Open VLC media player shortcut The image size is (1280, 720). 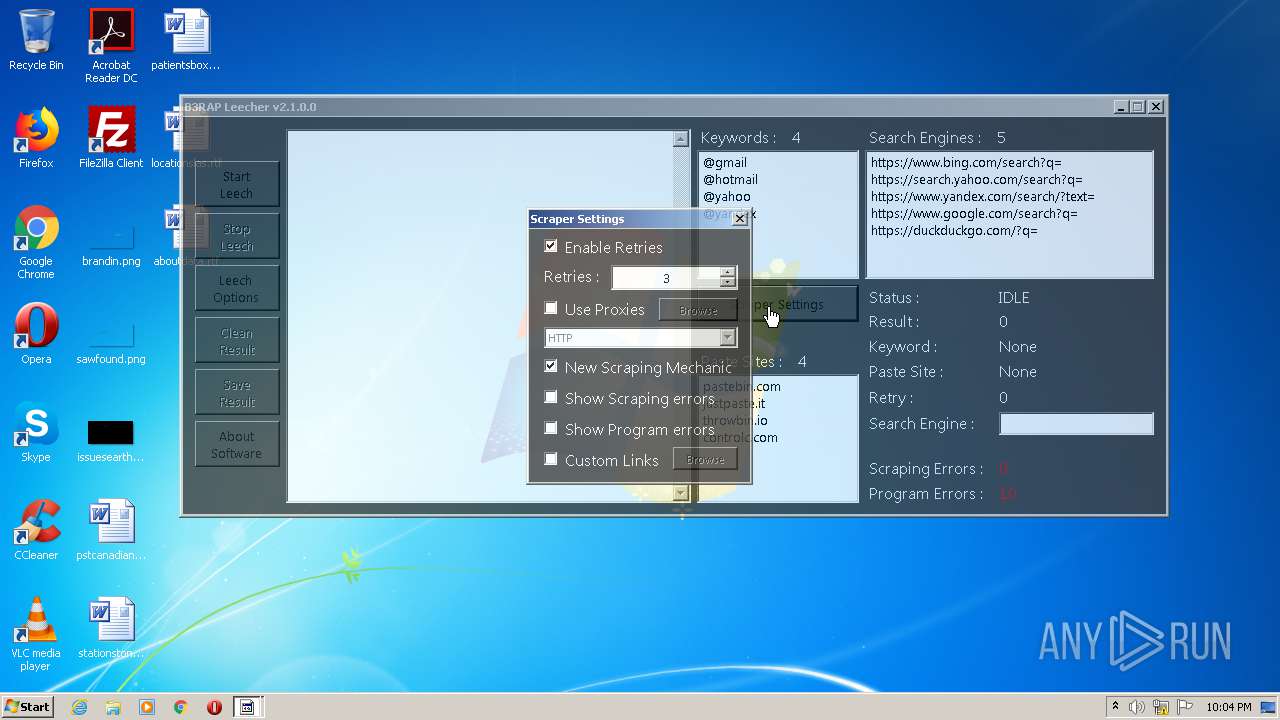[x=36, y=634]
